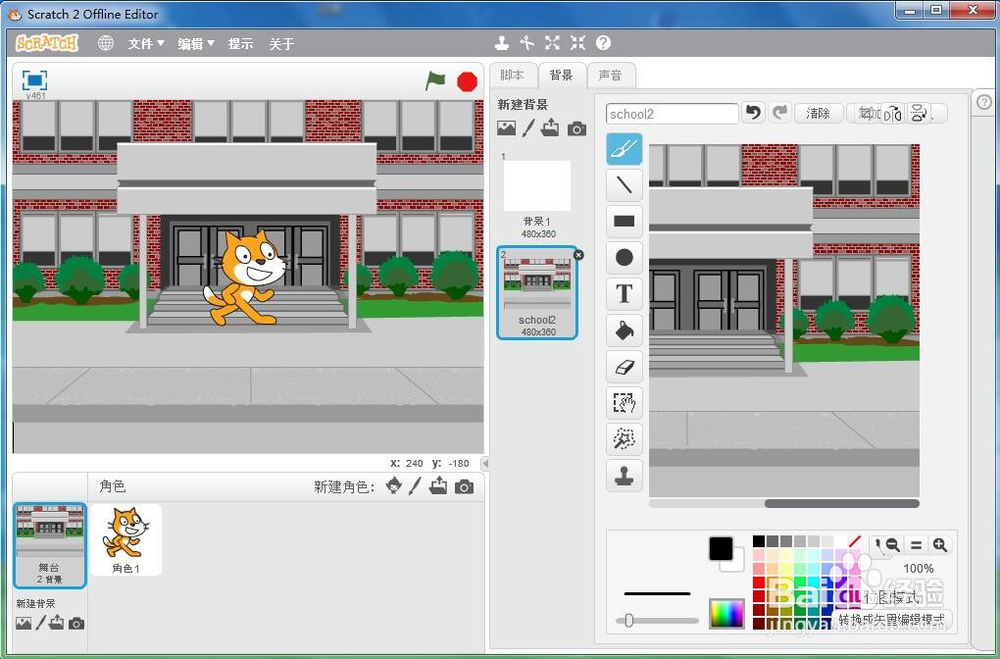Open the 文件 menu
Image resolution: width=1000 pixels, height=659 pixels.
tap(146, 43)
